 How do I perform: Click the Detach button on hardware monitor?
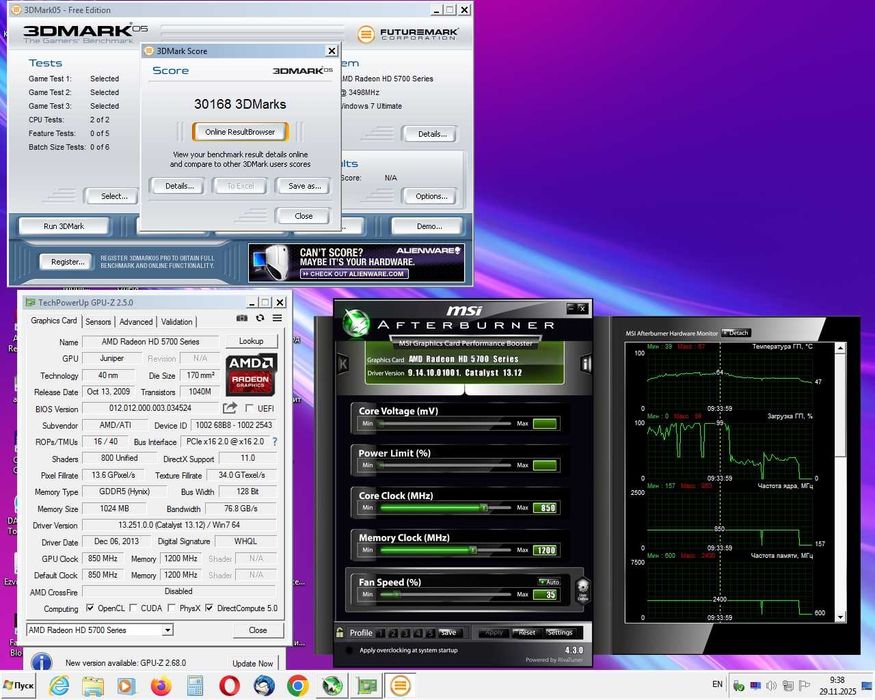735,333
